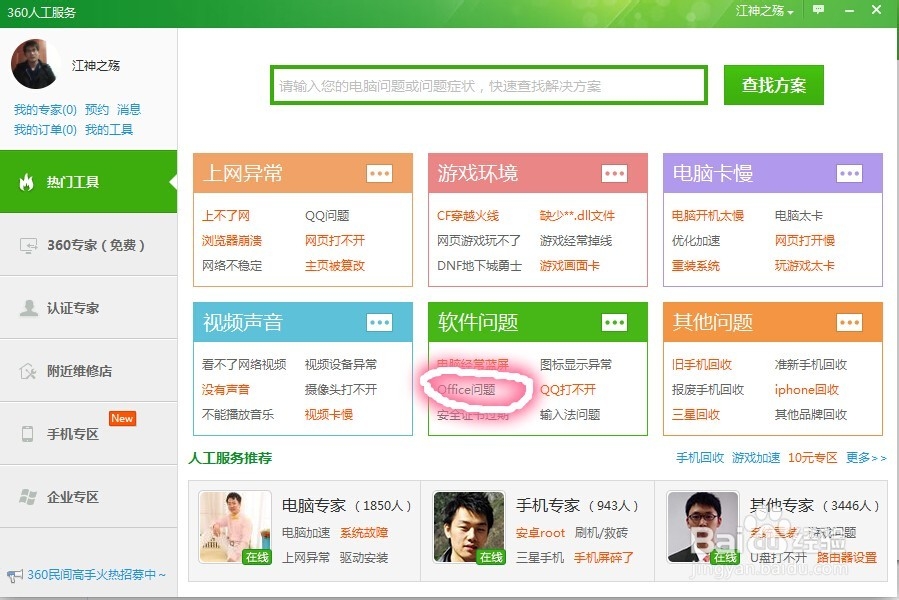Select the 热门工具 sidebar tab
899x600 pixels.
point(88,182)
